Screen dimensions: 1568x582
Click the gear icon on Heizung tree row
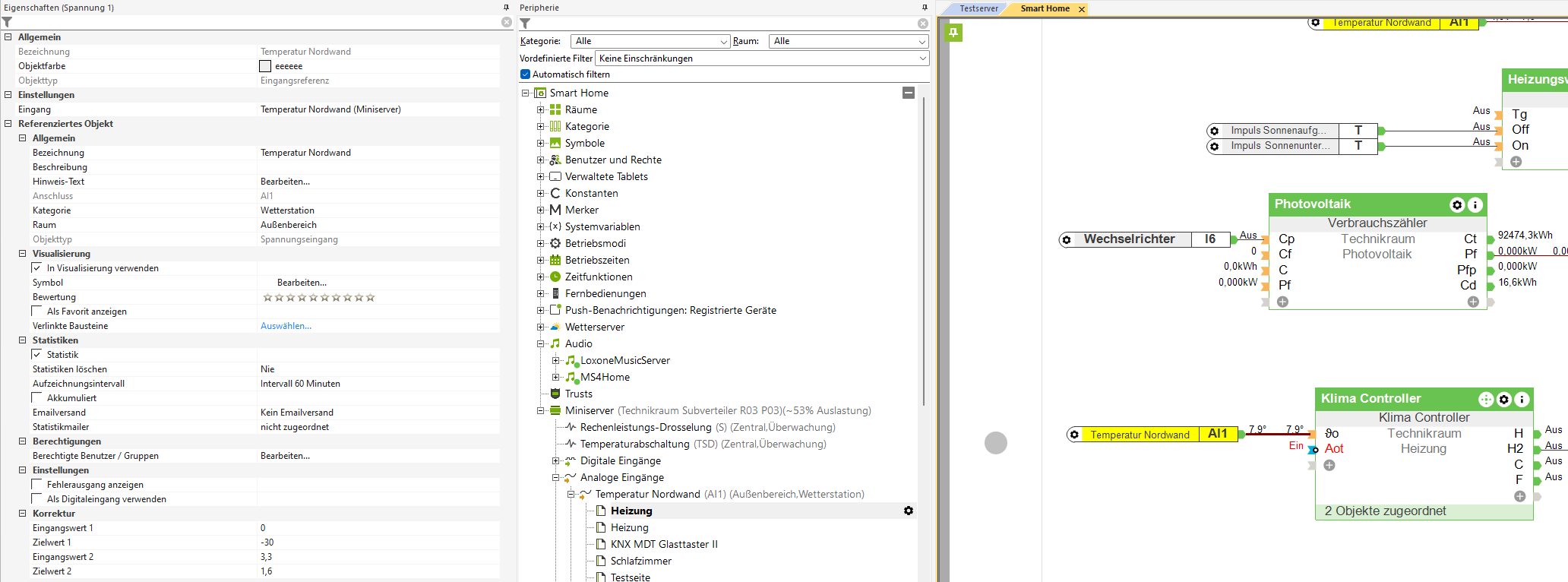coord(908,511)
